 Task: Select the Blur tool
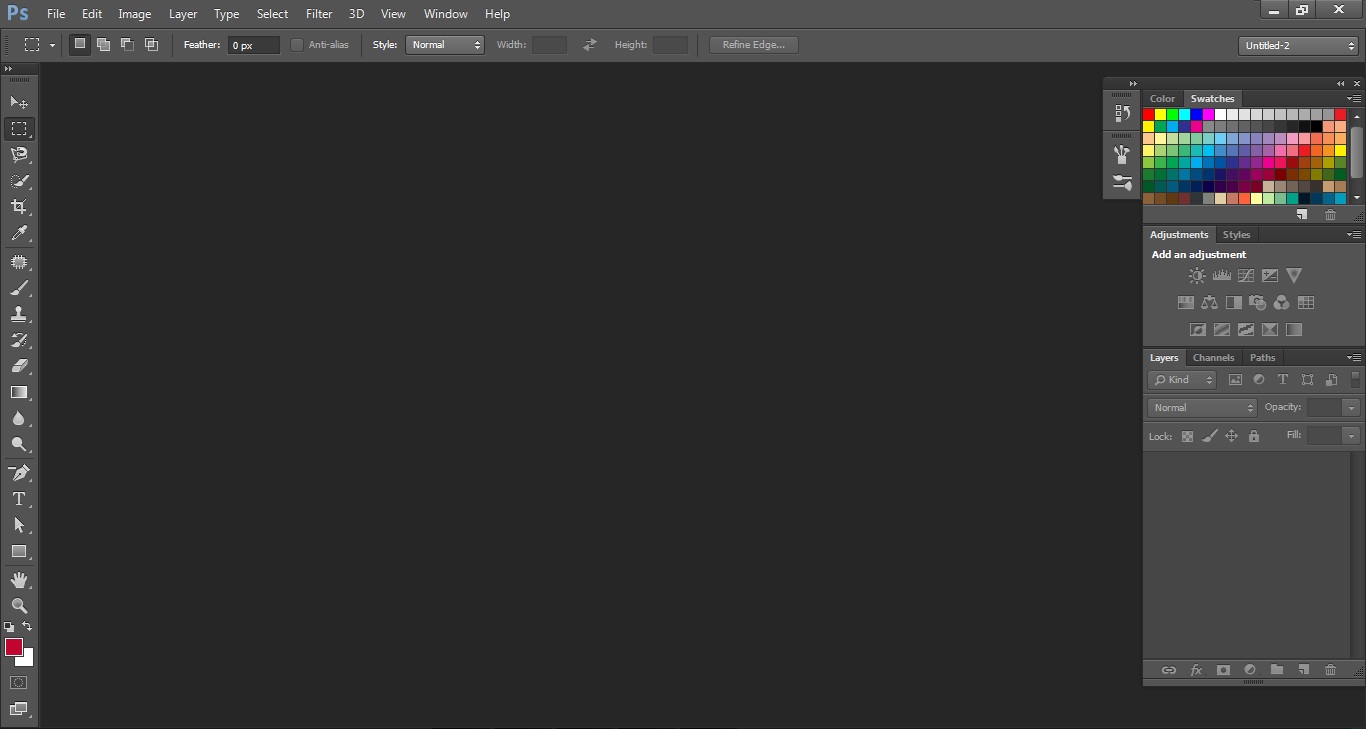(19, 418)
